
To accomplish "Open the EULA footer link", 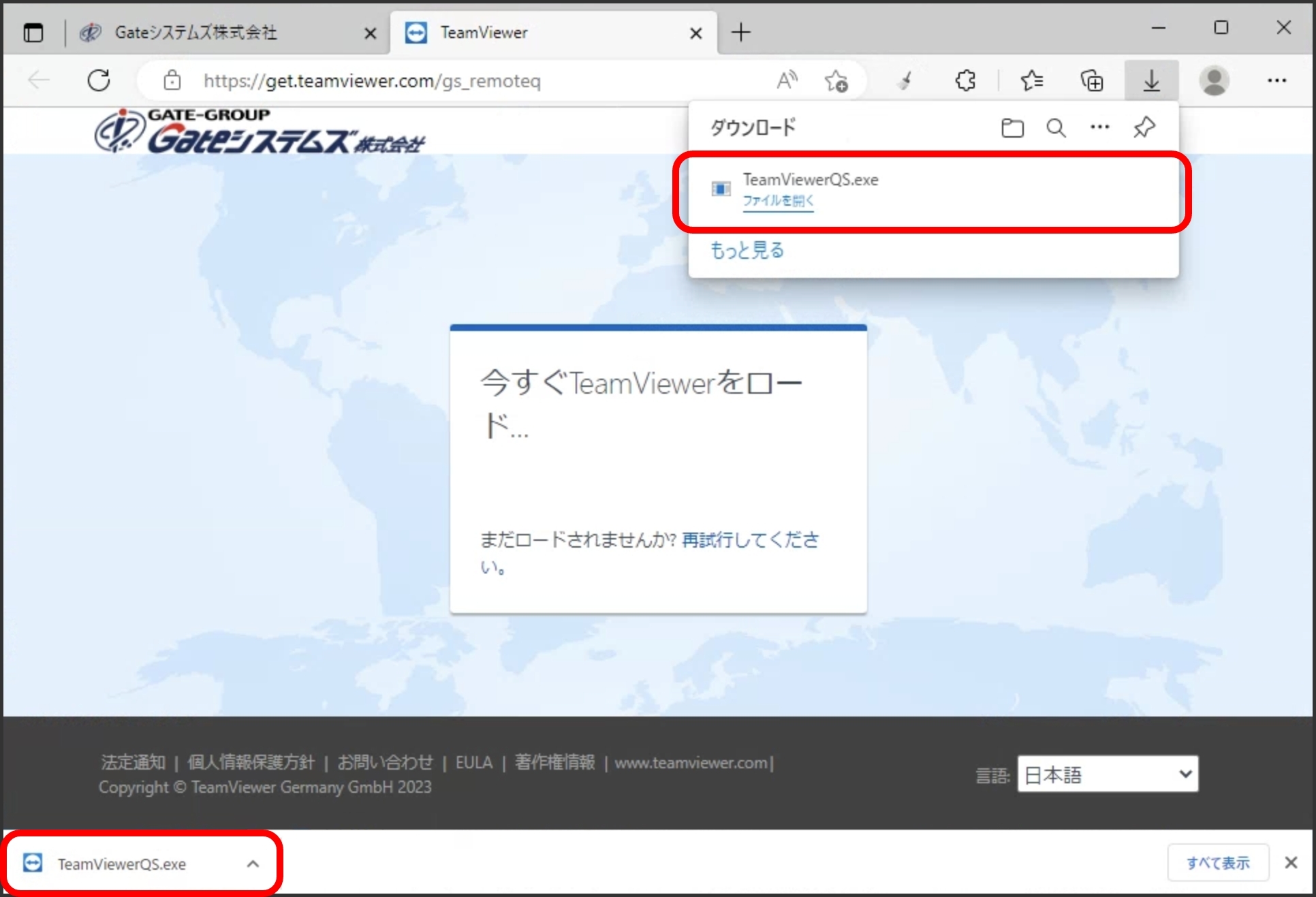I will coord(474,762).
